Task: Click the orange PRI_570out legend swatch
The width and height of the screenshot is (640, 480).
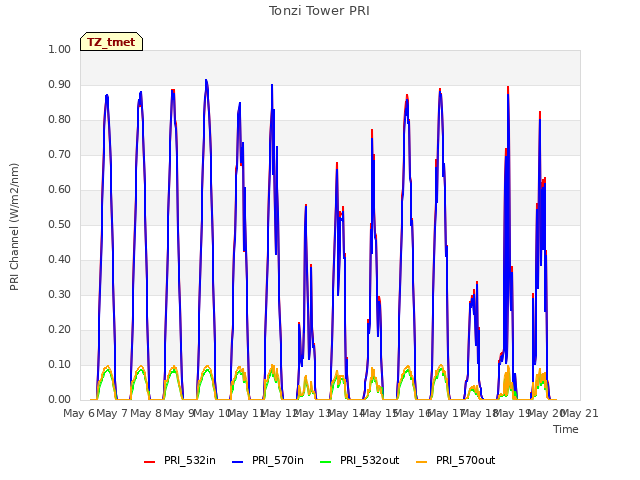Action: [x=422, y=462]
